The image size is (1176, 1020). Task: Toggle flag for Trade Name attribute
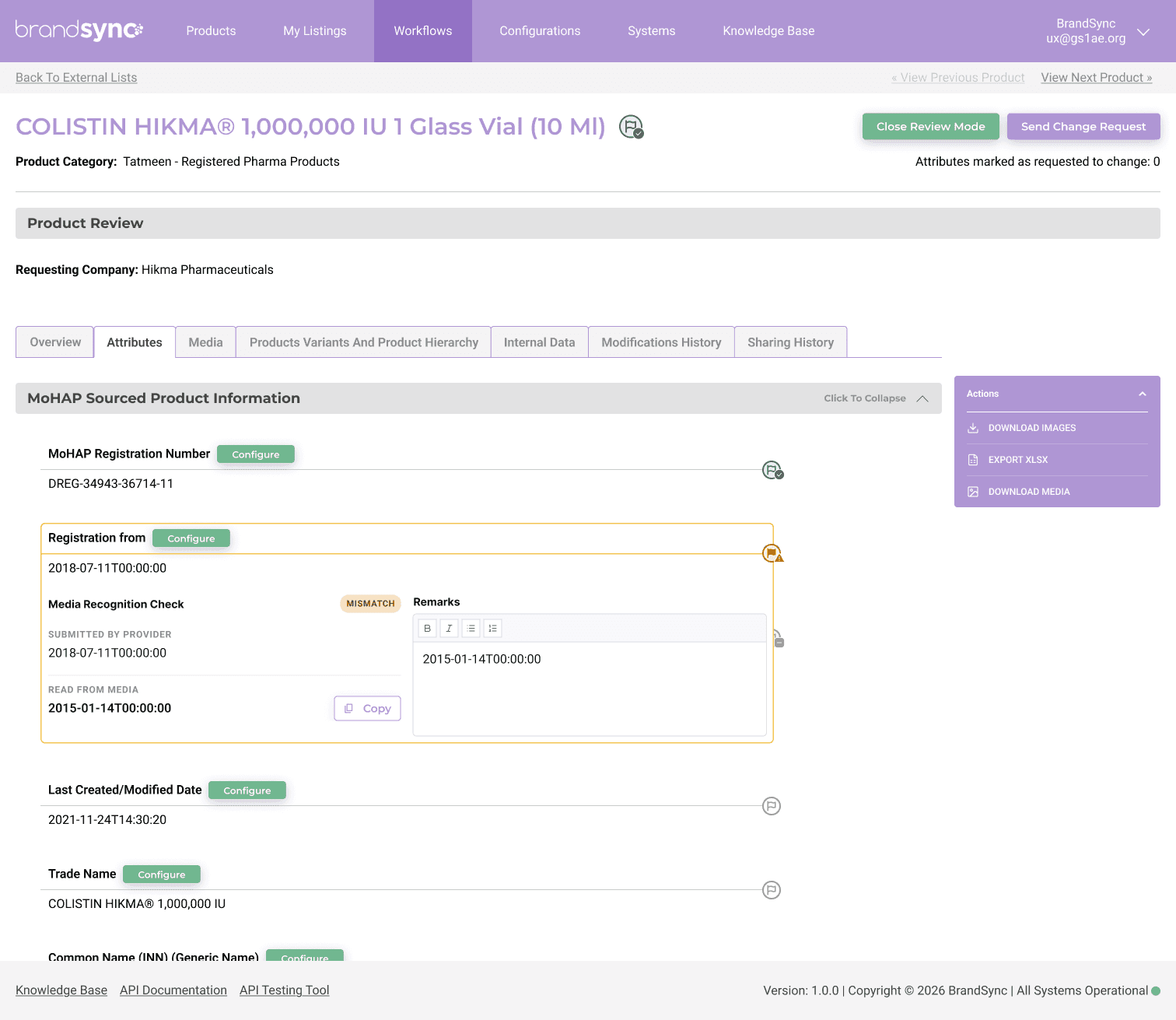click(x=772, y=890)
